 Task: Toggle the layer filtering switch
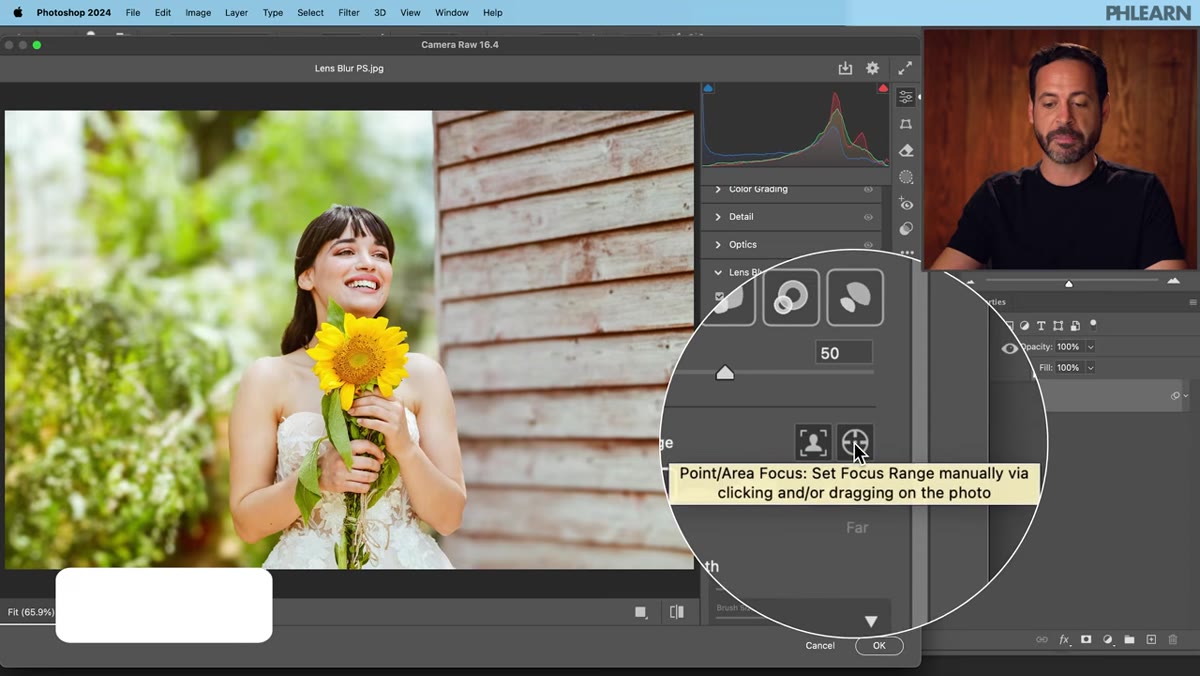click(x=1093, y=324)
